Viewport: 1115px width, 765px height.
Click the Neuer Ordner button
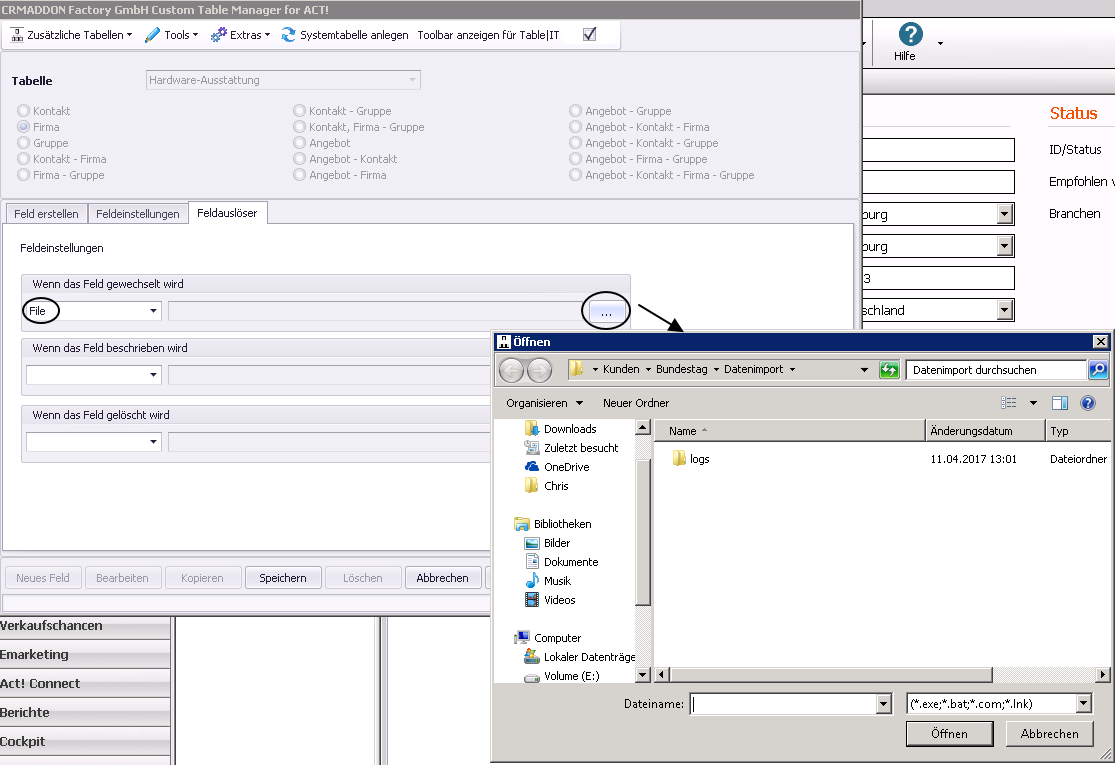tap(636, 403)
